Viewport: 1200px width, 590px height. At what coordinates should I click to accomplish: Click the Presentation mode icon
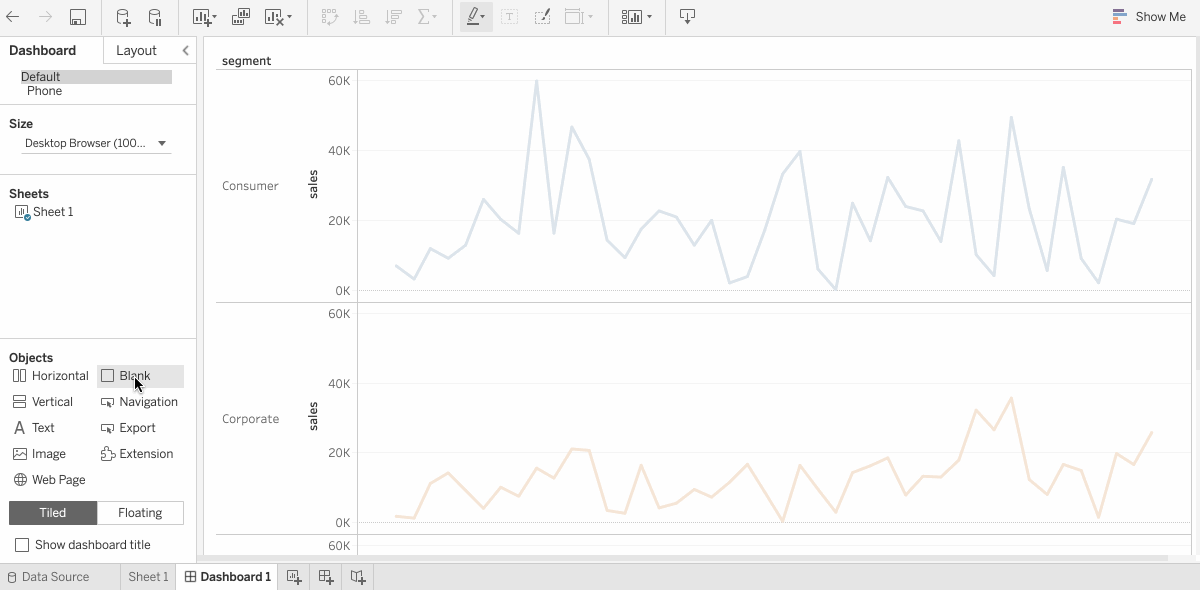687,17
